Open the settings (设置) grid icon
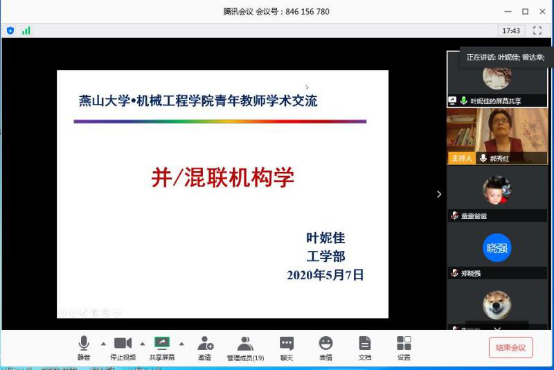The image size is (554, 370). [404, 347]
